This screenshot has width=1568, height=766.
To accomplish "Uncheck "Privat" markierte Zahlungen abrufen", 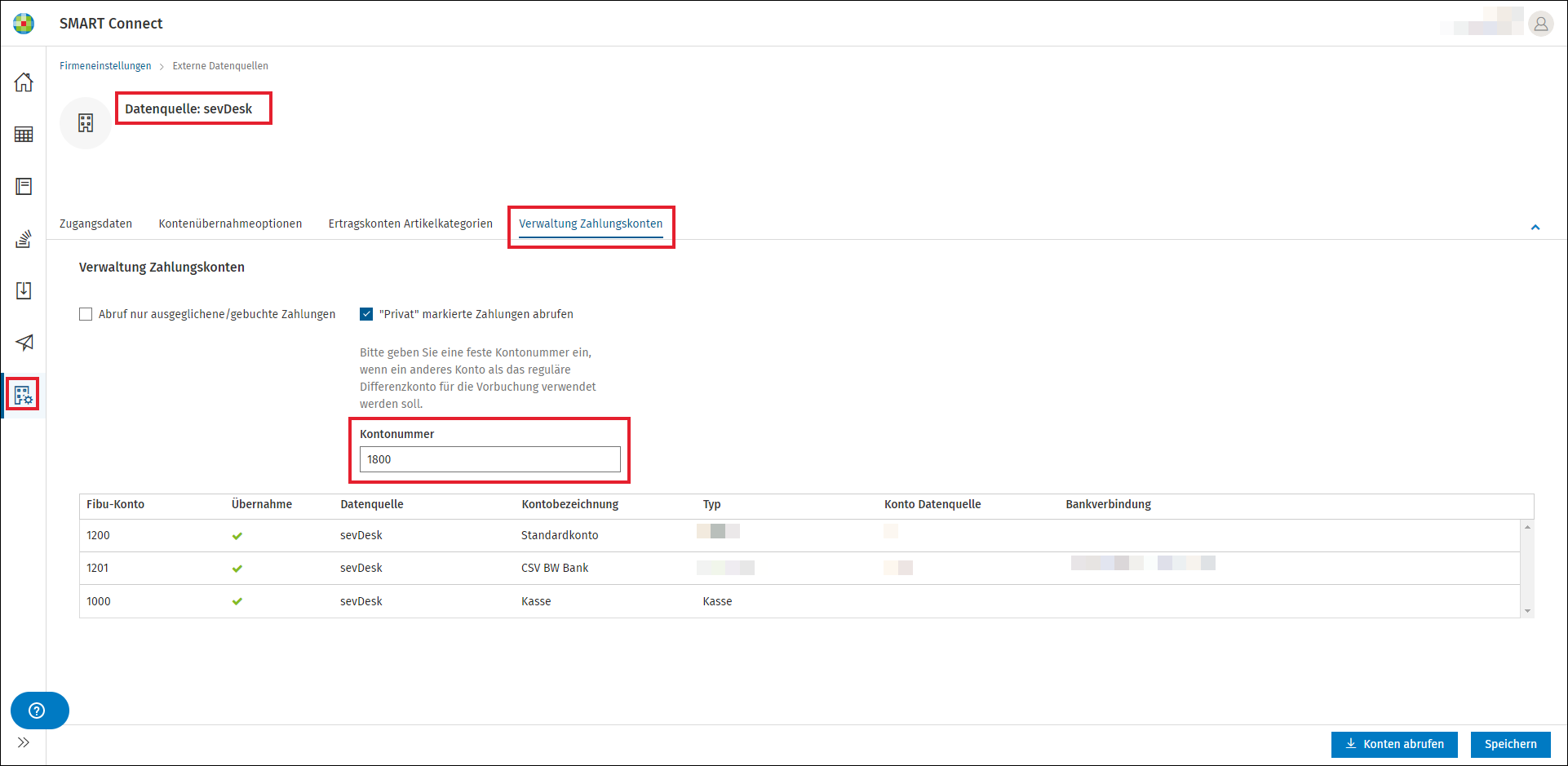I will click(366, 314).
